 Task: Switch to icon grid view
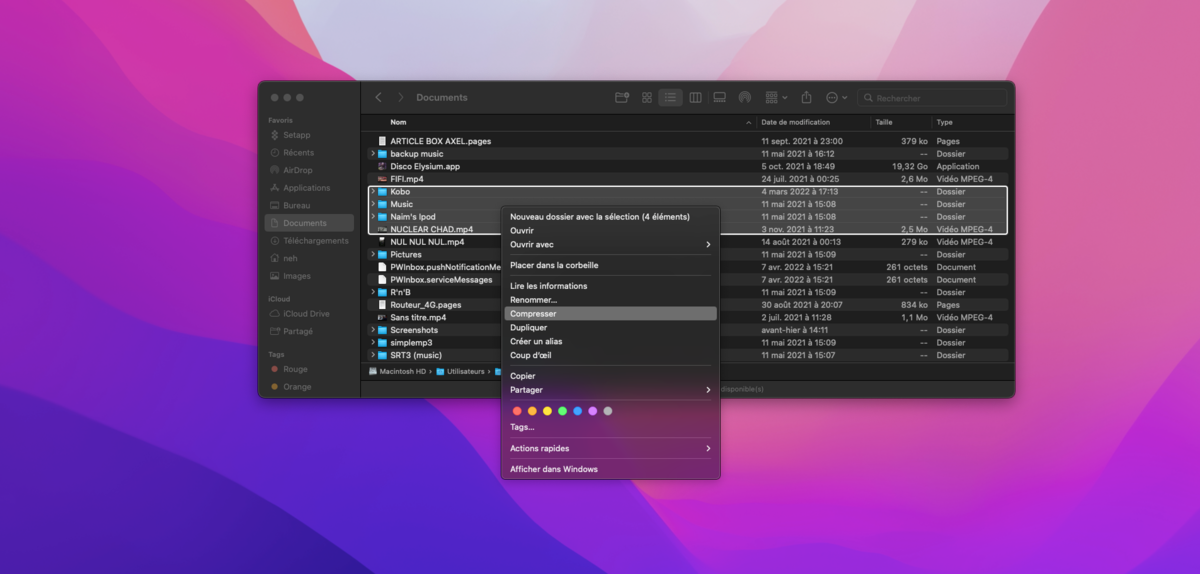click(647, 97)
